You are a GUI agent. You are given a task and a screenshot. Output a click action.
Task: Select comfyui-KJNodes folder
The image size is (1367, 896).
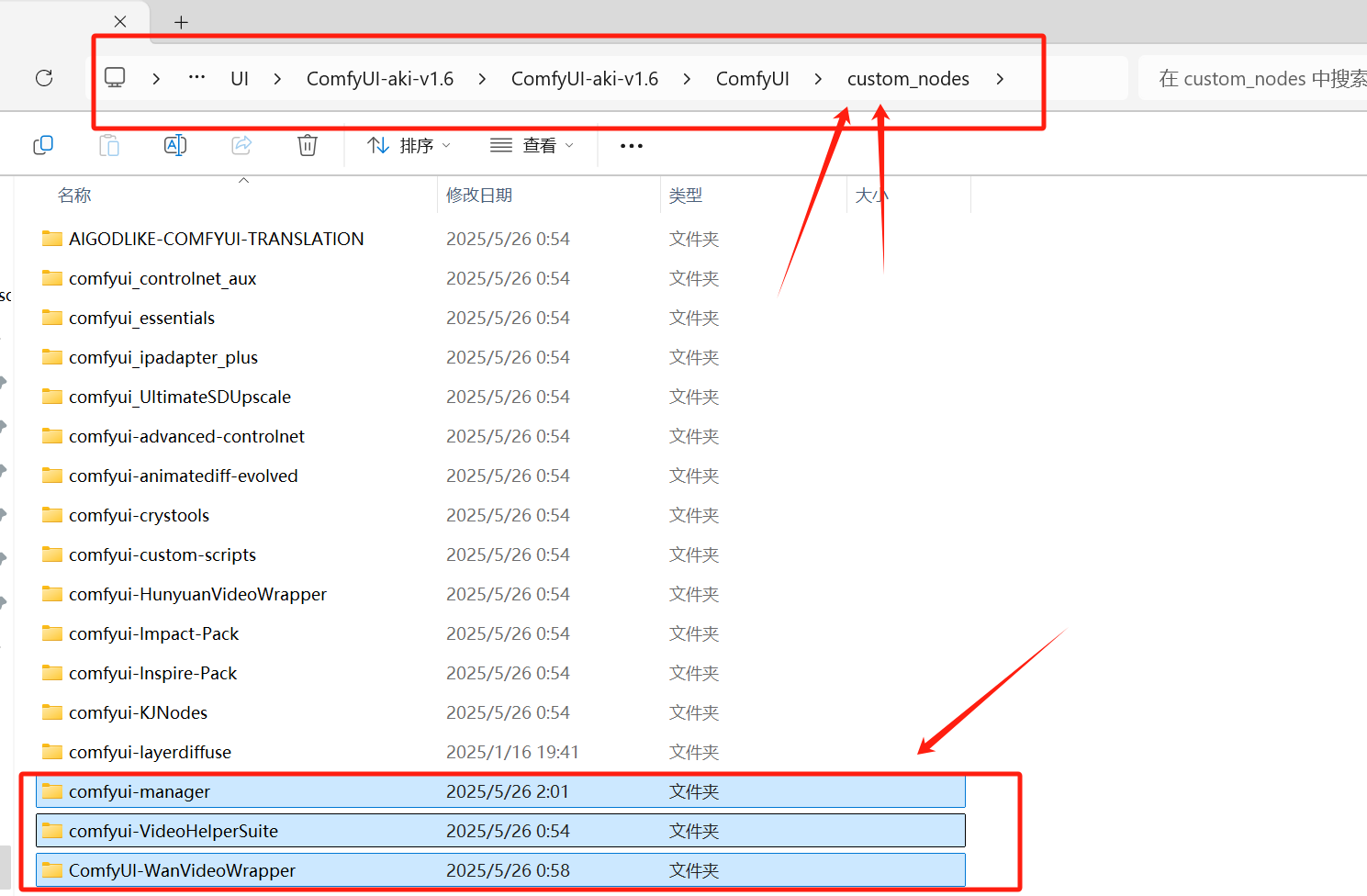(138, 712)
